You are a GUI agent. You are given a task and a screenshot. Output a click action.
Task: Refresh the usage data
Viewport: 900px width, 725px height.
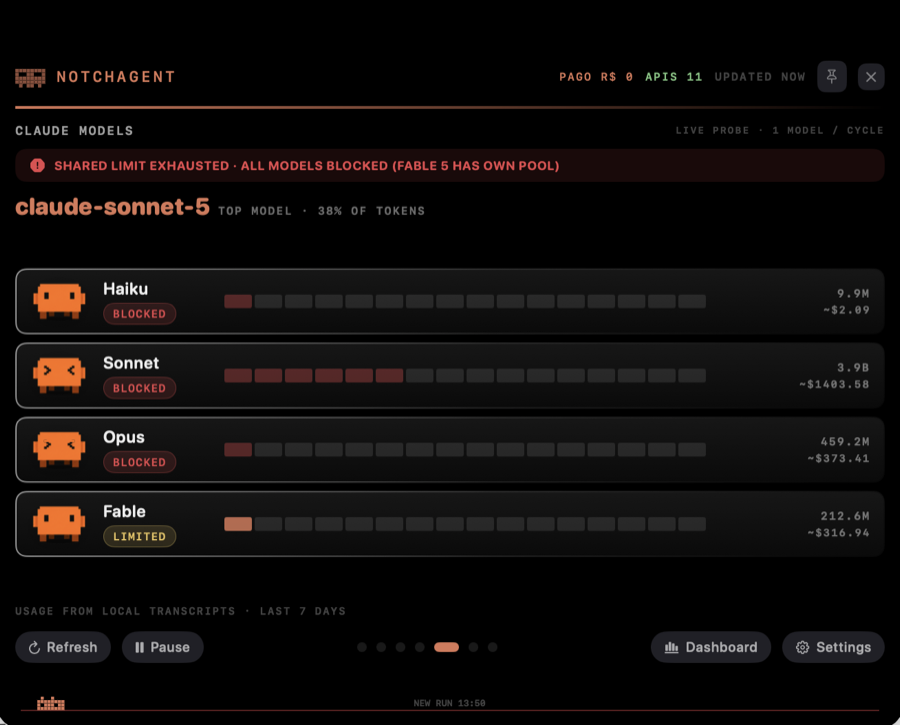63,647
